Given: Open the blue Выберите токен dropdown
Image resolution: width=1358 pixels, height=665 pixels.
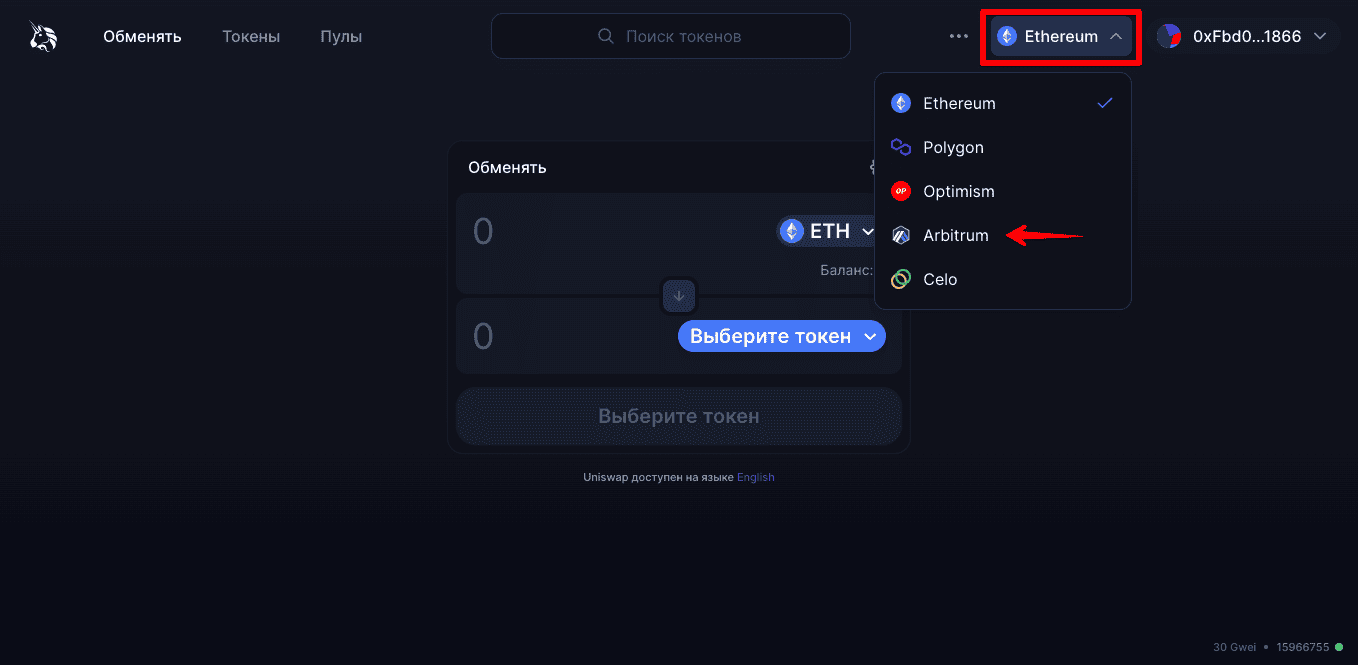Looking at the screenshot, I should 782,336.
